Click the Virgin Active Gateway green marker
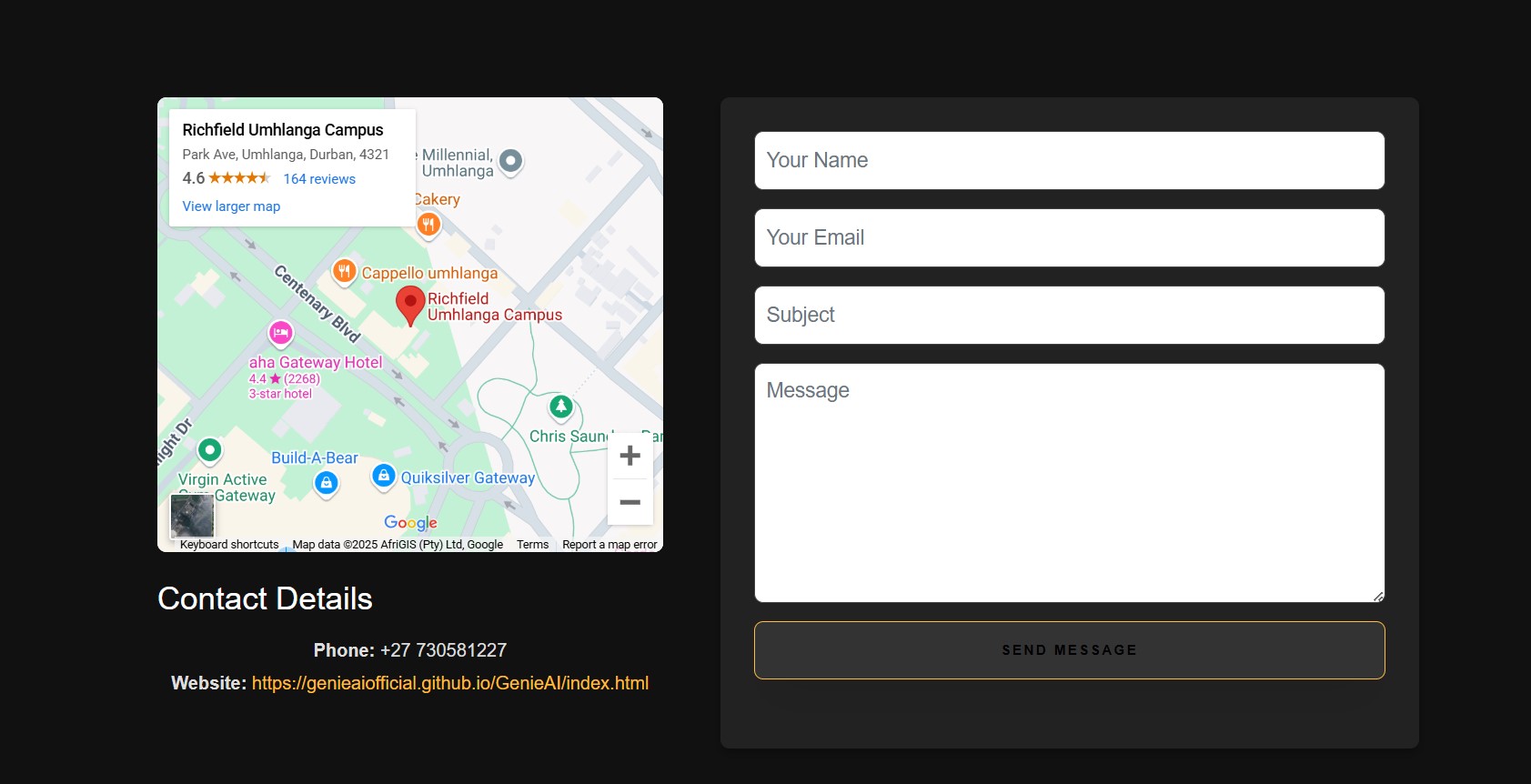The image size is (1531, 784). [210, 449]
